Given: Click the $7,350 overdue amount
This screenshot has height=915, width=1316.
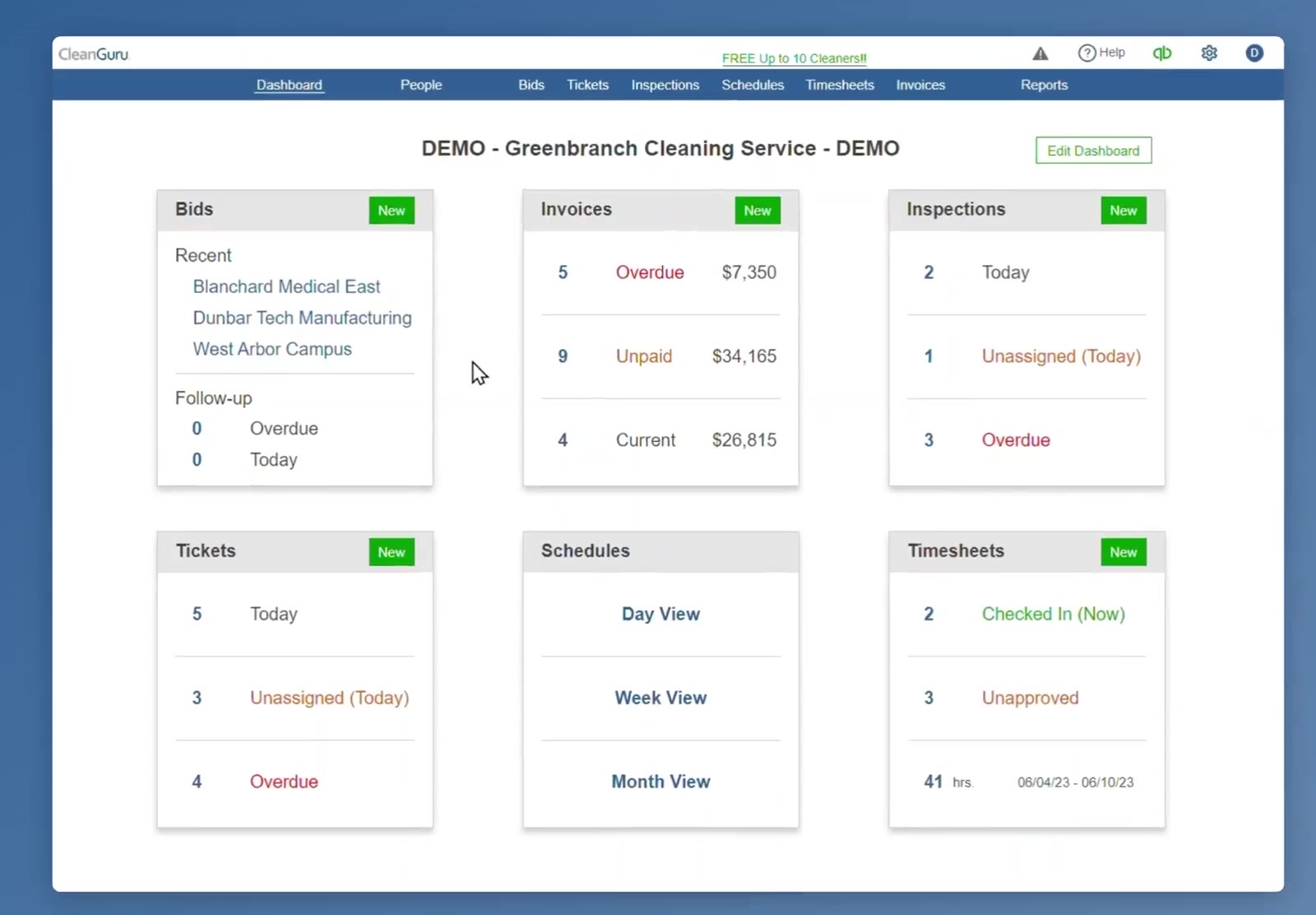Looking at the screenshot, I should pyautogui.click(x=749, y=272).
